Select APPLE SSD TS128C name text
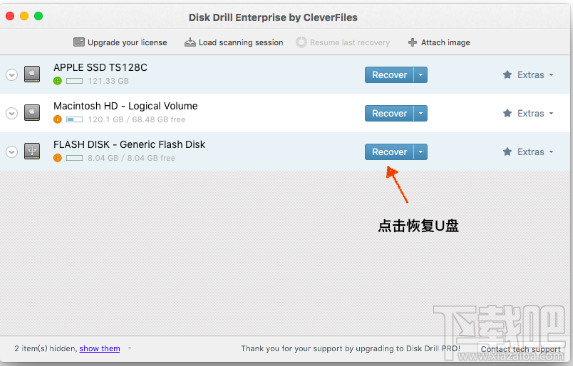573x366 pixels. click(100, 68)
